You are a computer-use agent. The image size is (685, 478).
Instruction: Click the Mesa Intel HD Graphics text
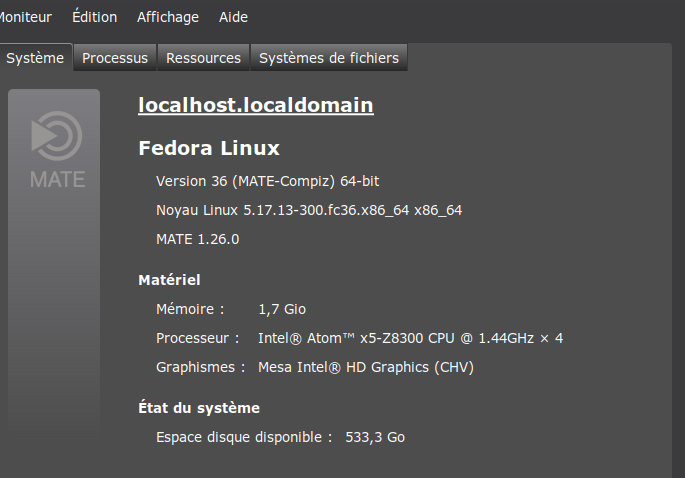[366, 367]
